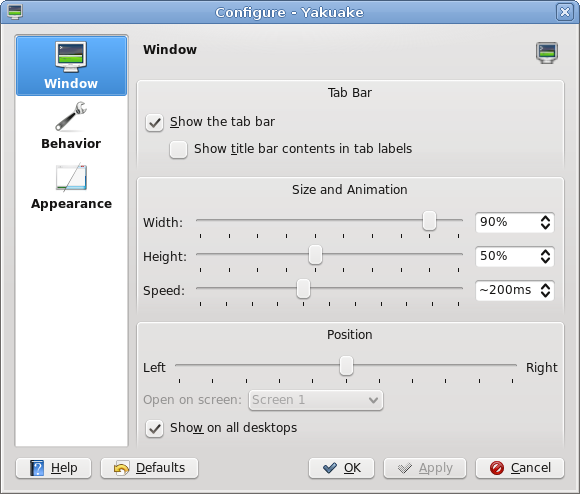The height and width of the screenshot is (494, 580).
Task: Click the Speed ~200ms spinbox field
Action: [515, 291]
